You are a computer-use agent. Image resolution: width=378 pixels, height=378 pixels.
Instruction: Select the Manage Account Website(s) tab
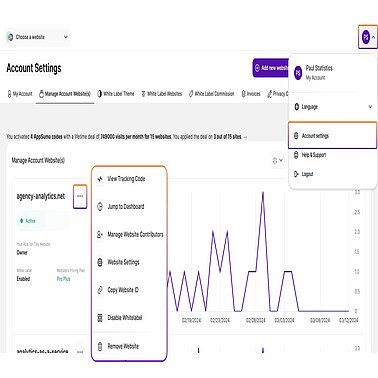coord(65,94)
